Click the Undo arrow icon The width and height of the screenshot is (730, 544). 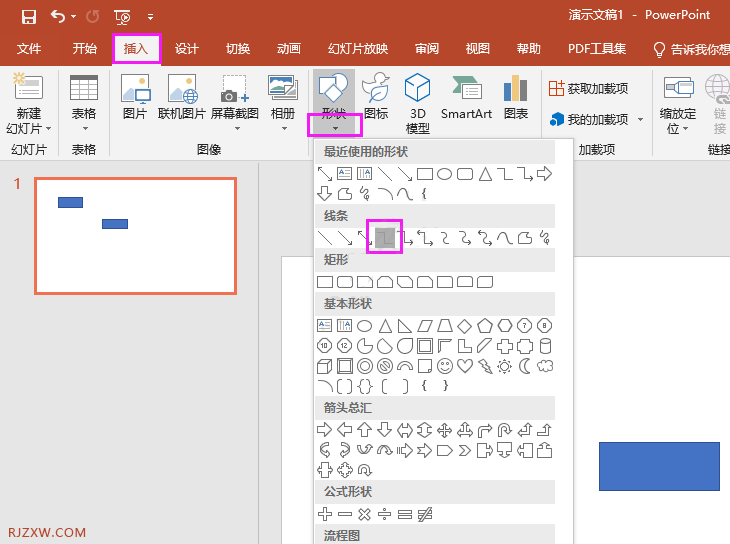[x=58, y=17]
